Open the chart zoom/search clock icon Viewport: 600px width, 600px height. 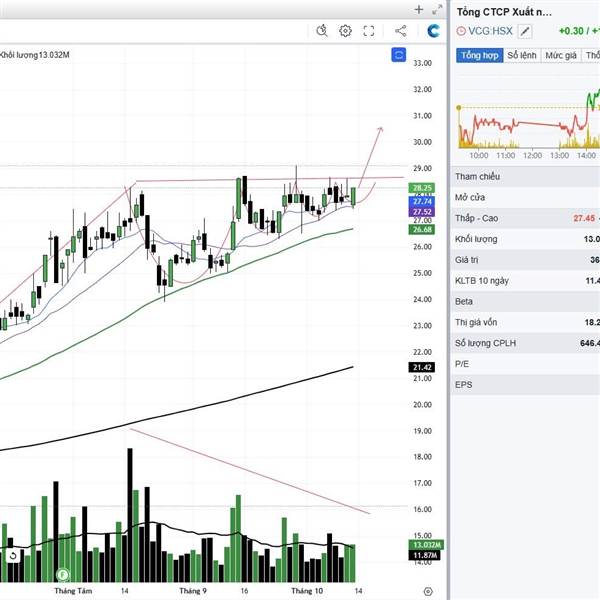tap(322, 31)
